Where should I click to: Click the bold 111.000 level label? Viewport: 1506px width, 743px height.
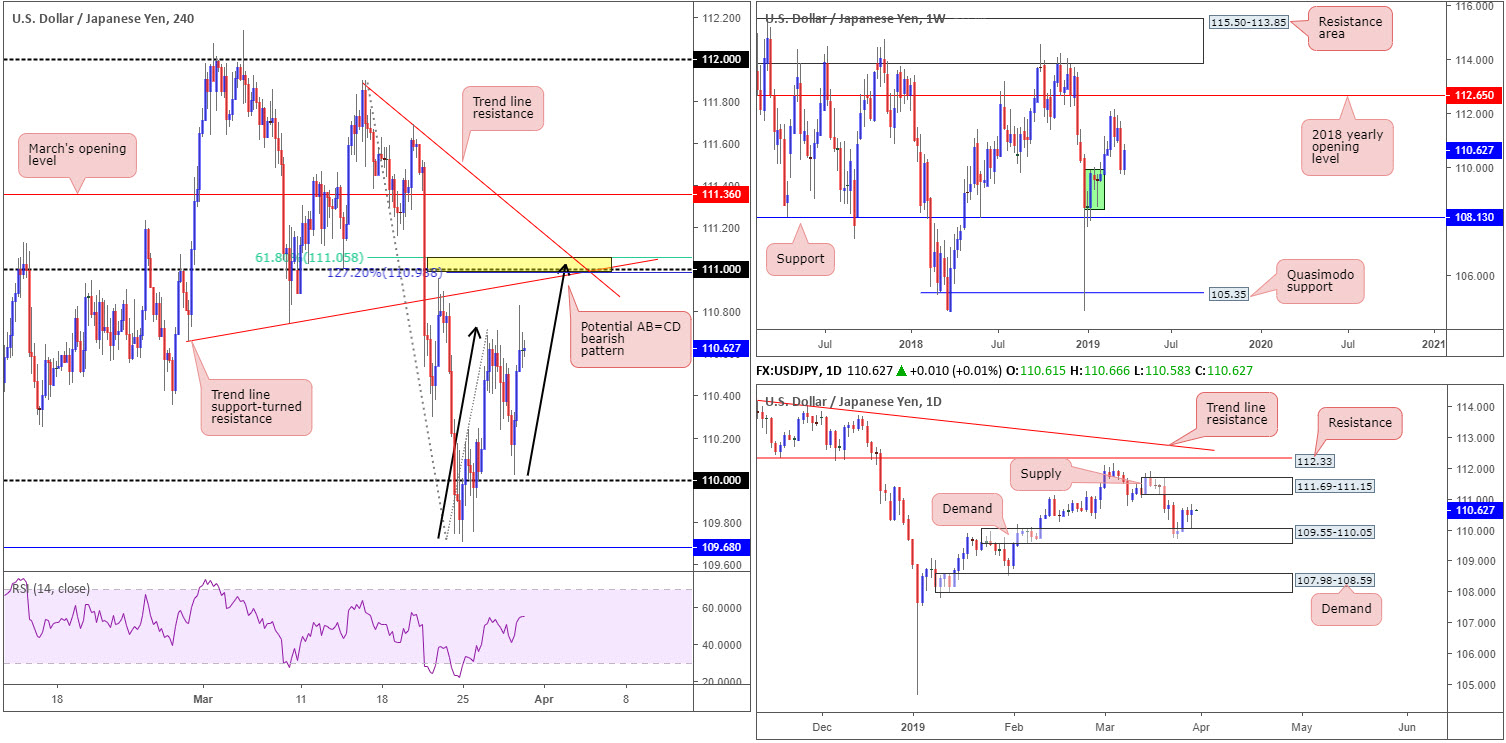tap(721, 270)
